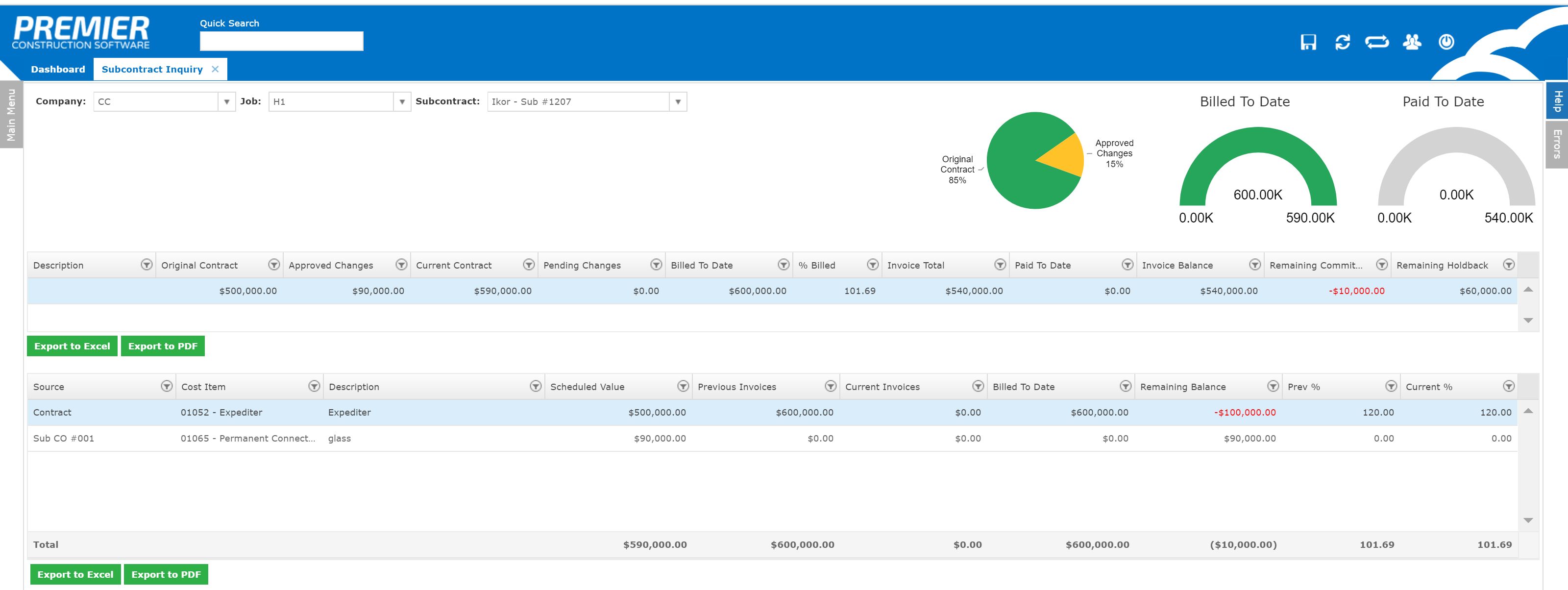Click the power logout icon
The width and height of the screenshot is (1568, 590).
pos(1446,42)
